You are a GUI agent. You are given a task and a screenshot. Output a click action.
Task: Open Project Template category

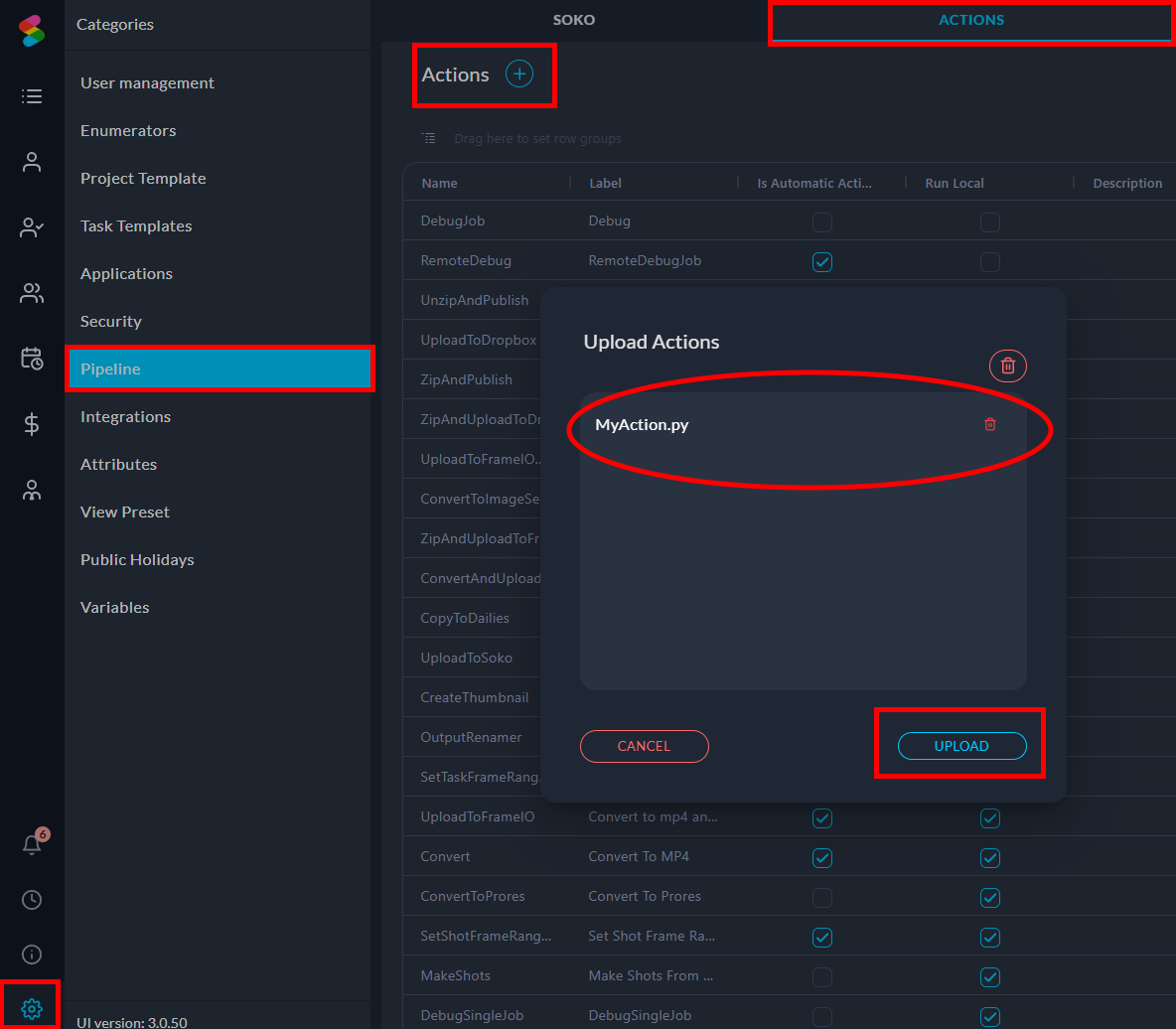[143, 179]
